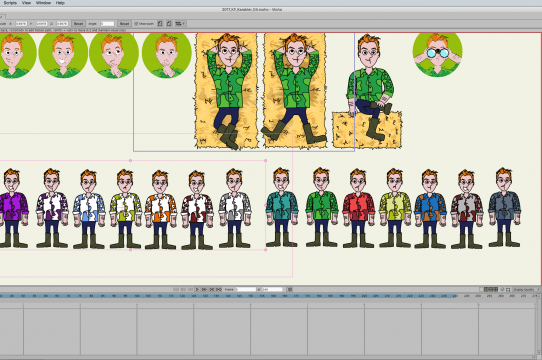542x360 pixels.
Task: Click the current Frame number field
Action: 246,289
